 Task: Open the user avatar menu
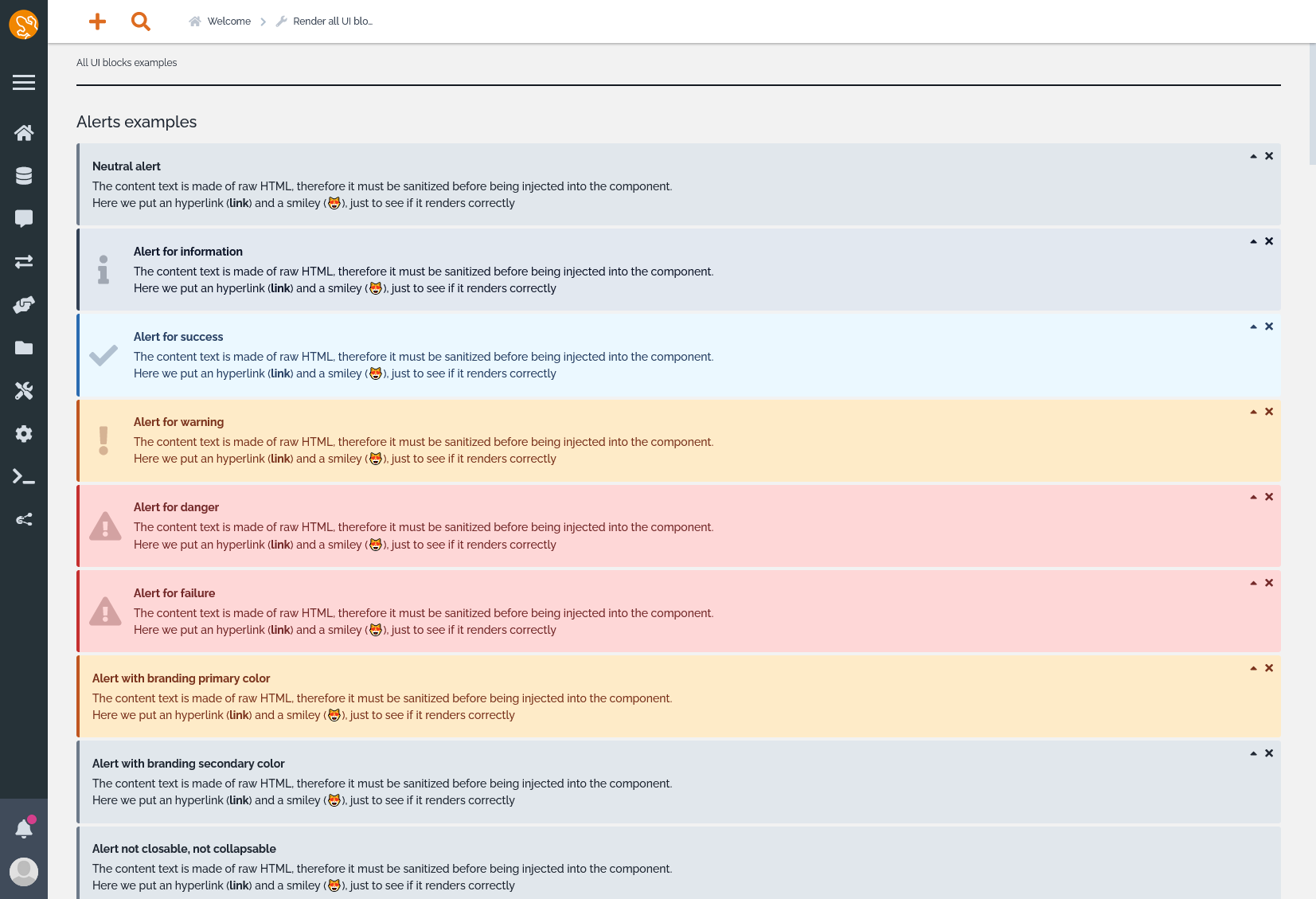pos(24,871)
